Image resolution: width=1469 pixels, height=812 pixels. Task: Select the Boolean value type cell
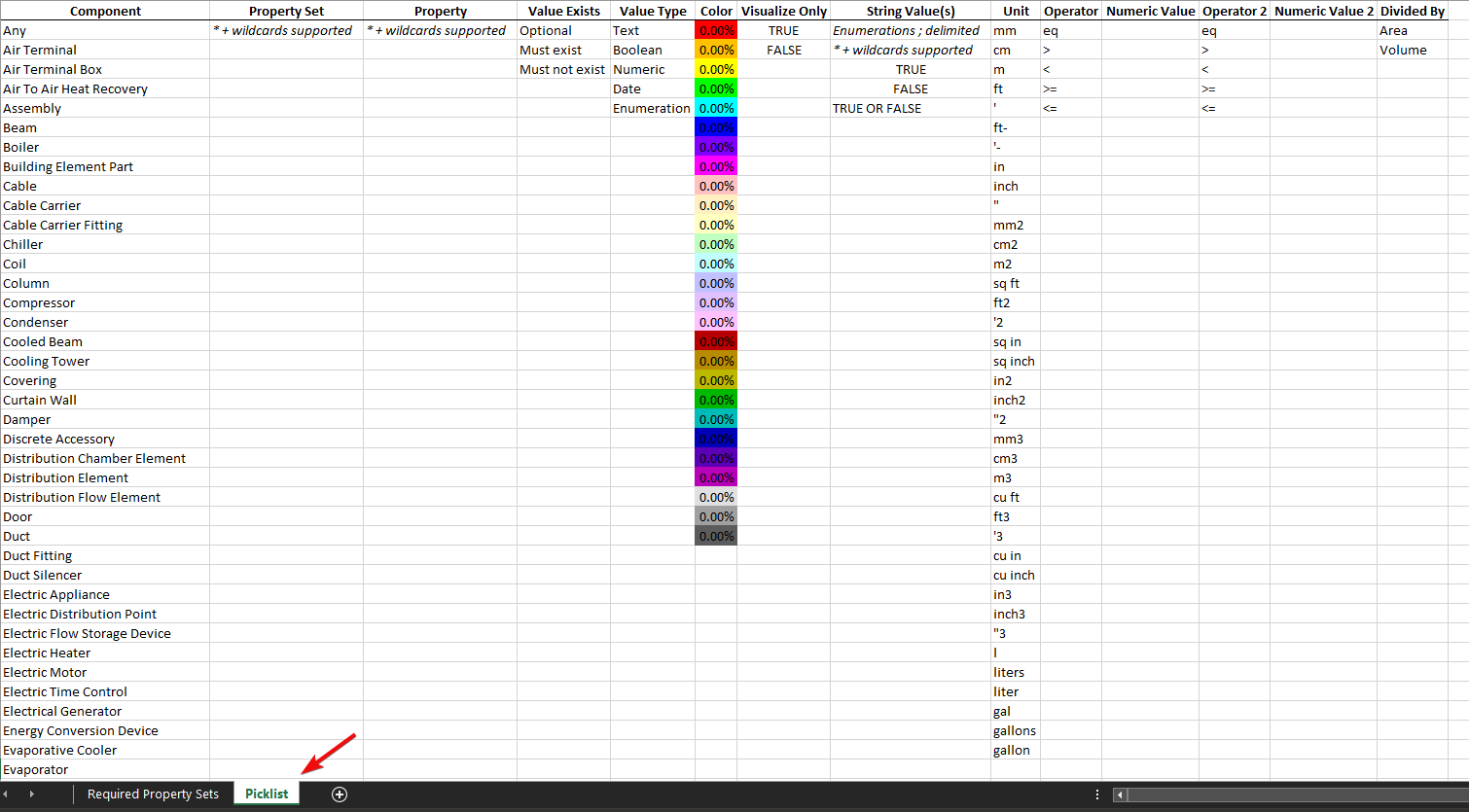[x=653, y=50]
